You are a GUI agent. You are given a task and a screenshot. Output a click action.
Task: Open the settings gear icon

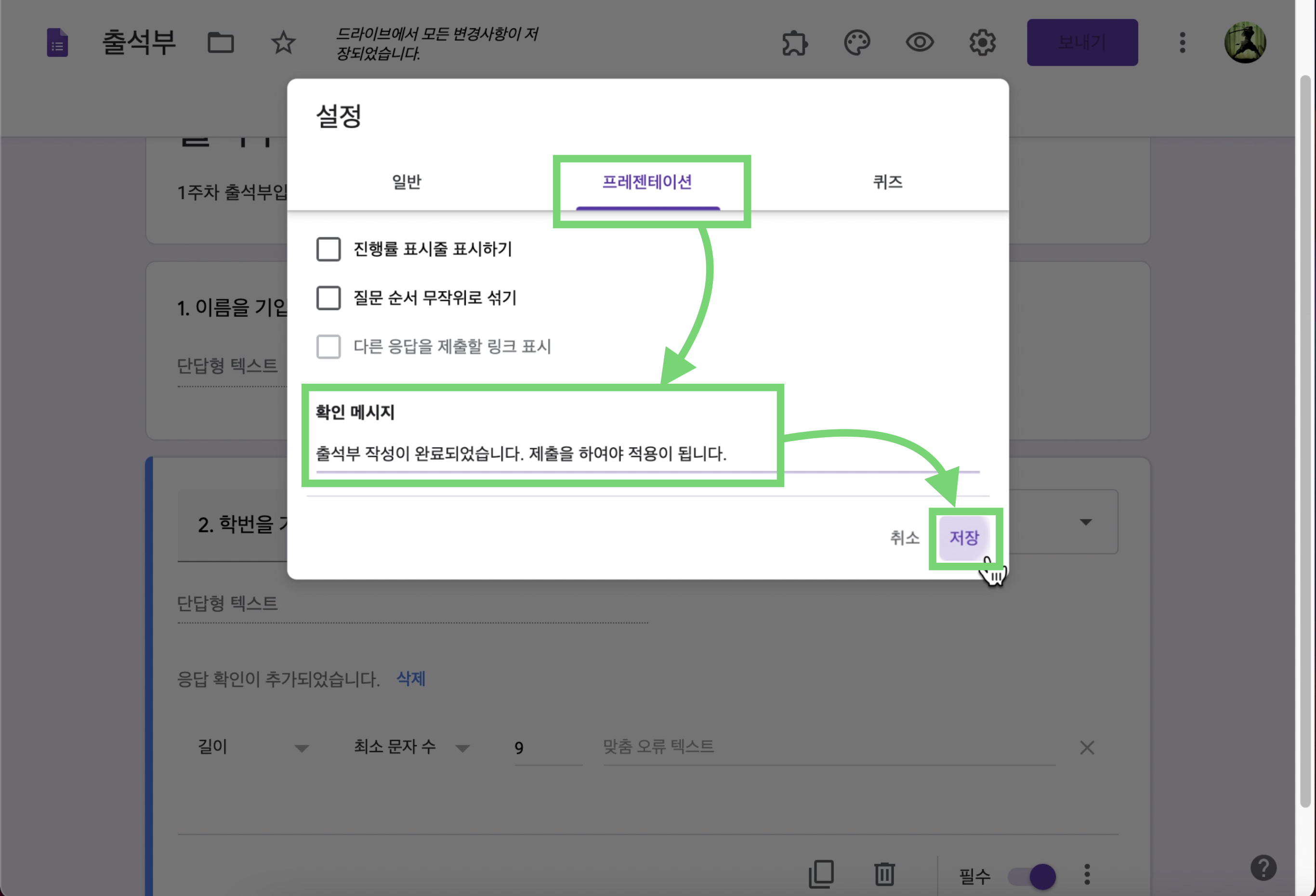982,42
